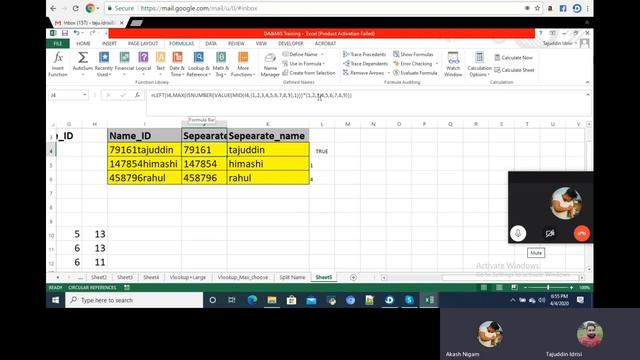Open the Text functions library
This screenshot has width=640, height=360.
click(x=160, y=64)
